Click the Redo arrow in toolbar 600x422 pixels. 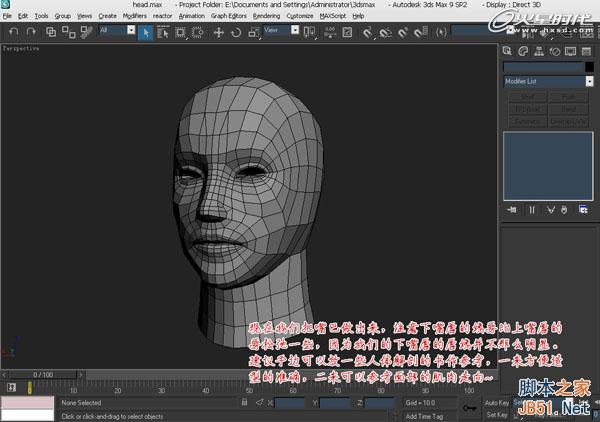(x=30, y=32)
